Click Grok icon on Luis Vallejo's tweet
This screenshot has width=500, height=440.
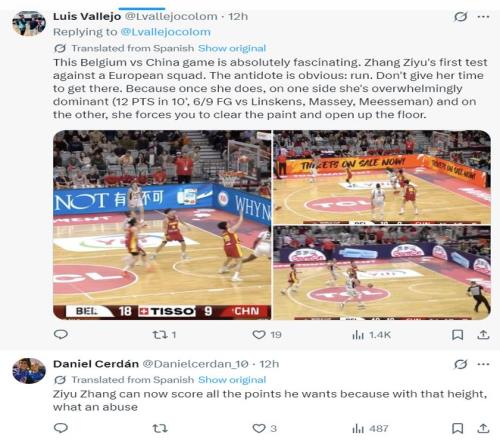click(461, 16)
